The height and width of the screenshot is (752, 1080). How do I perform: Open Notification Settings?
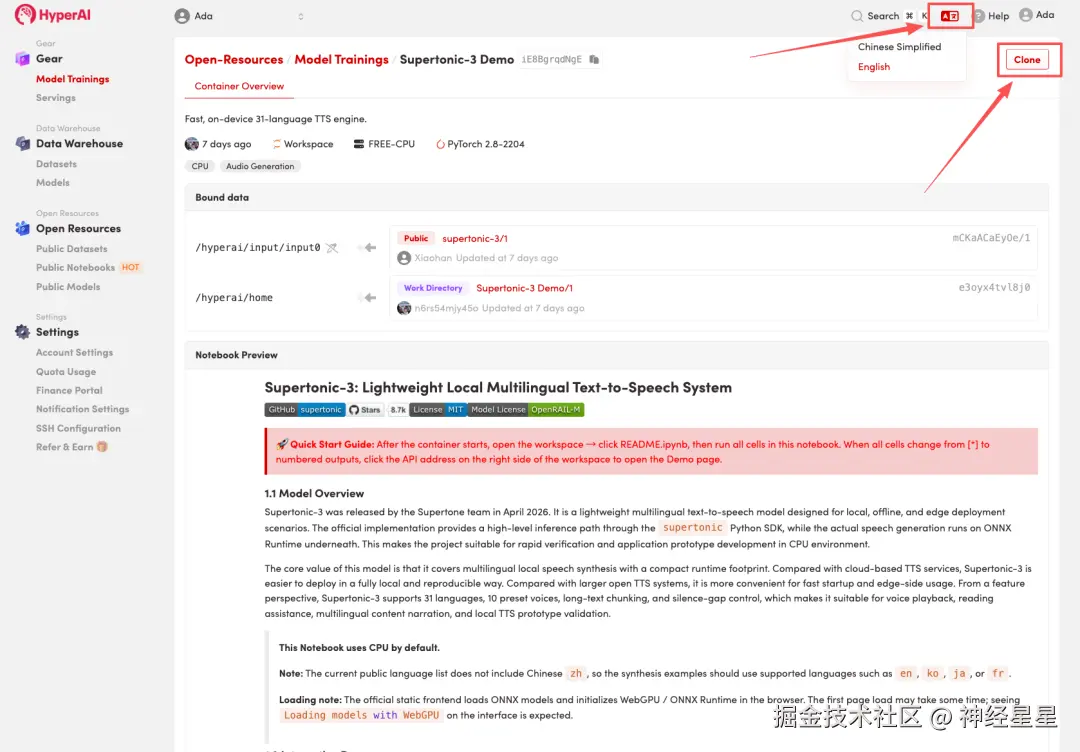(83, 409)
